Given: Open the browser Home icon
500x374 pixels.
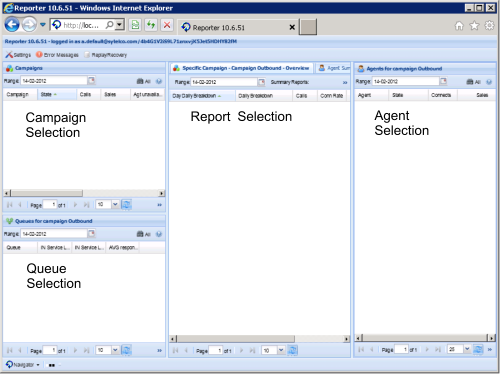Looking at the screenshot, I should coord(459,26).
